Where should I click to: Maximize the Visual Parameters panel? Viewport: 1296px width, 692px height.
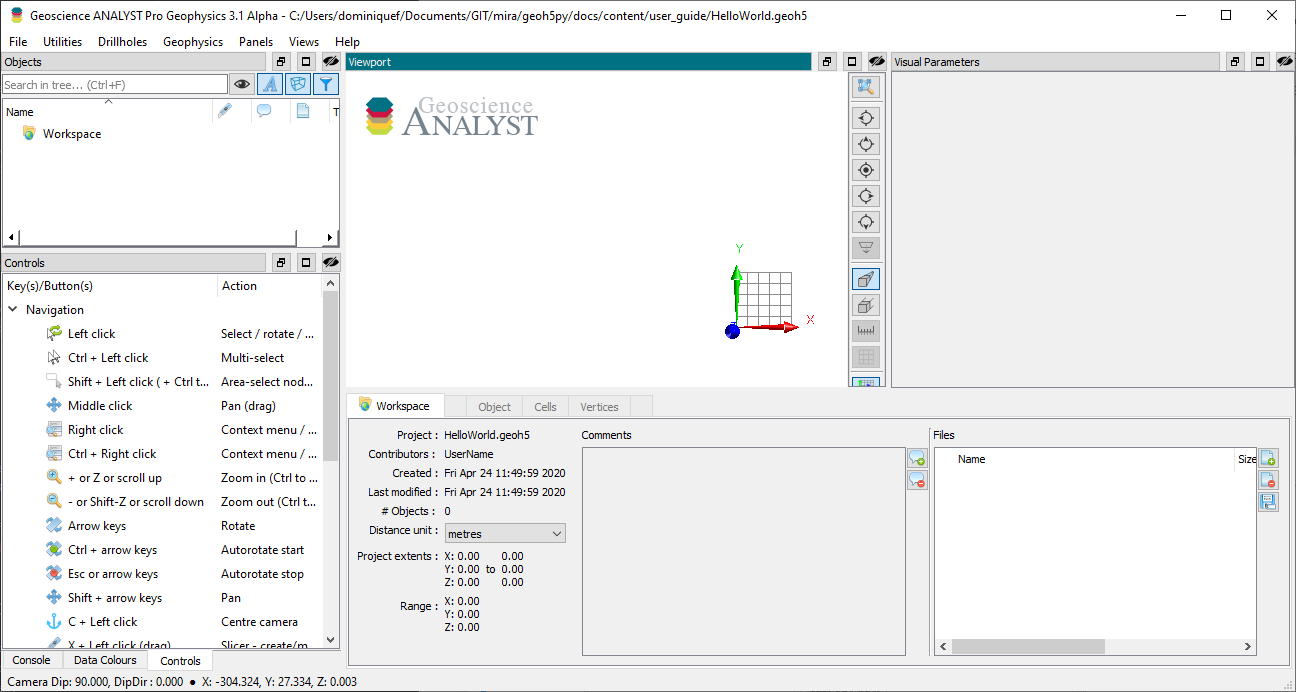pyautogui.click(x=1260, y=62)
